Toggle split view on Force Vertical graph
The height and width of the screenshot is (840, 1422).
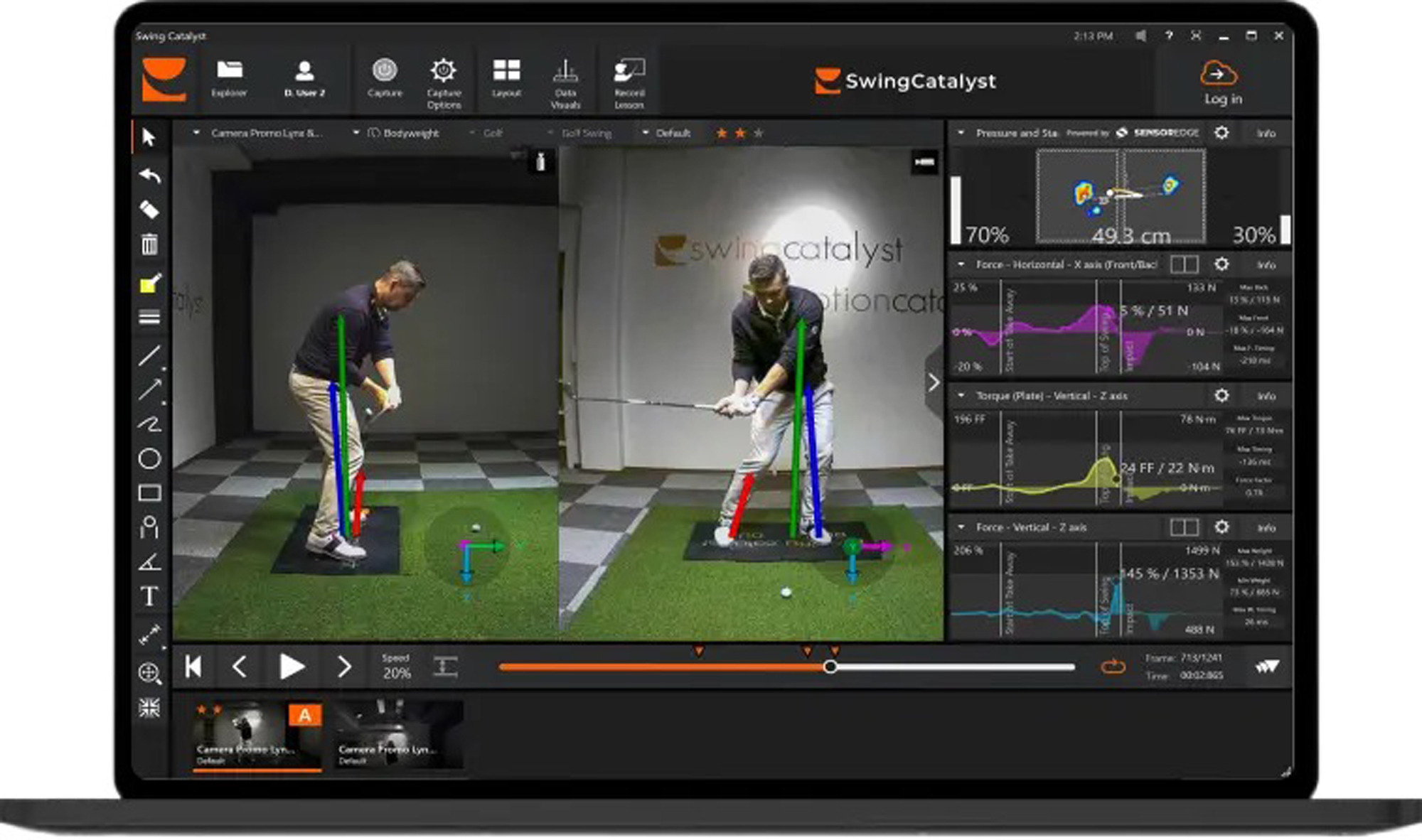1184,527
